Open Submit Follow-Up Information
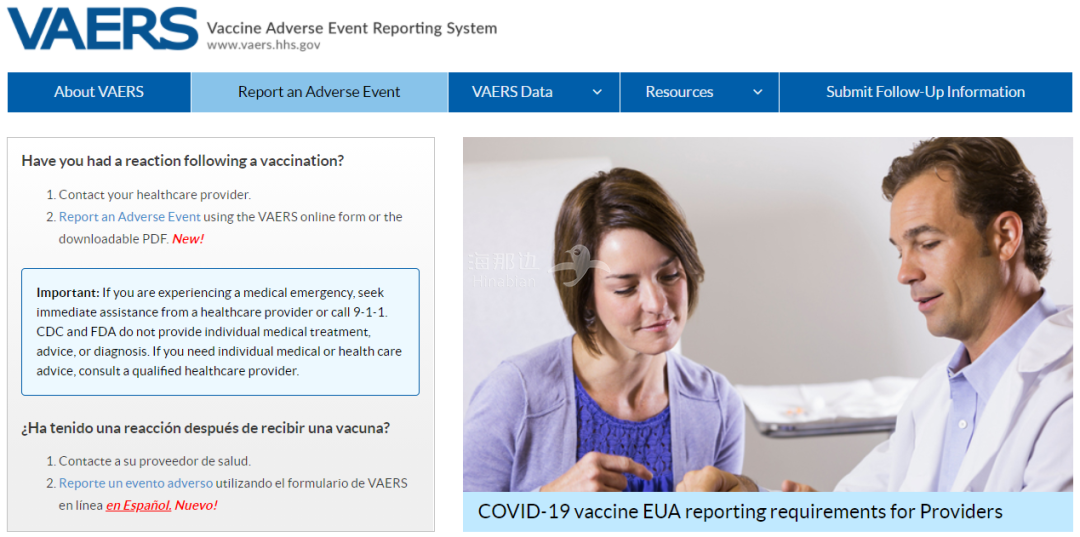This screenshot has height=537, width=1080. (x=926, y=92)
